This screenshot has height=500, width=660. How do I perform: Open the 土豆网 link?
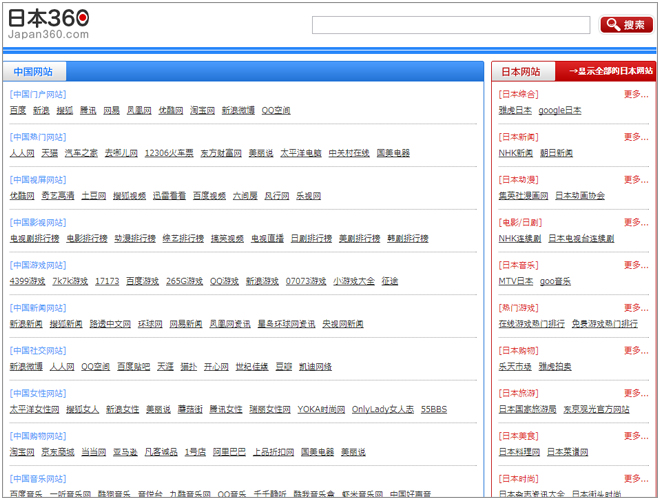[x=93, y=196]
